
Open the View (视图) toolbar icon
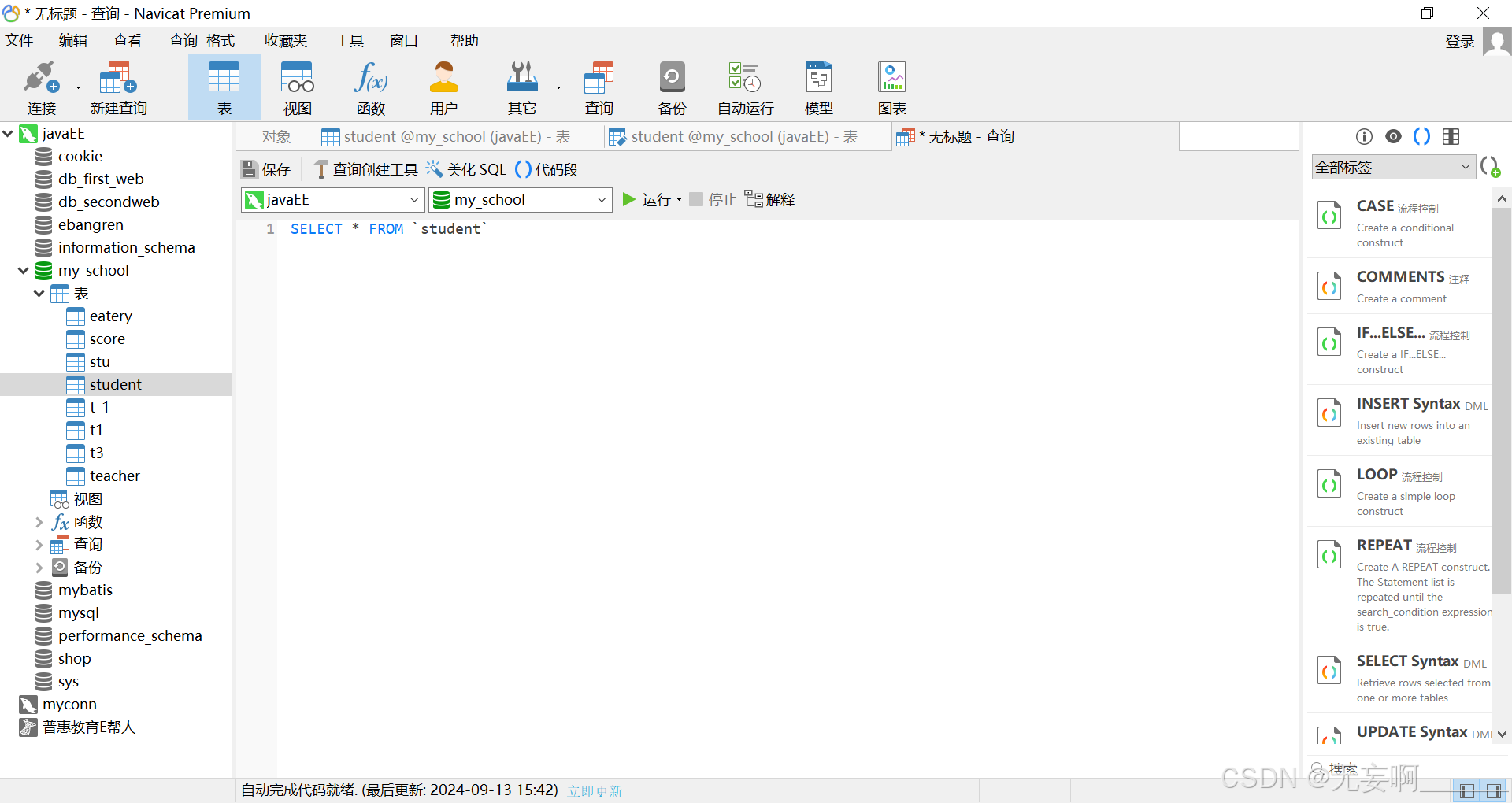298,87
